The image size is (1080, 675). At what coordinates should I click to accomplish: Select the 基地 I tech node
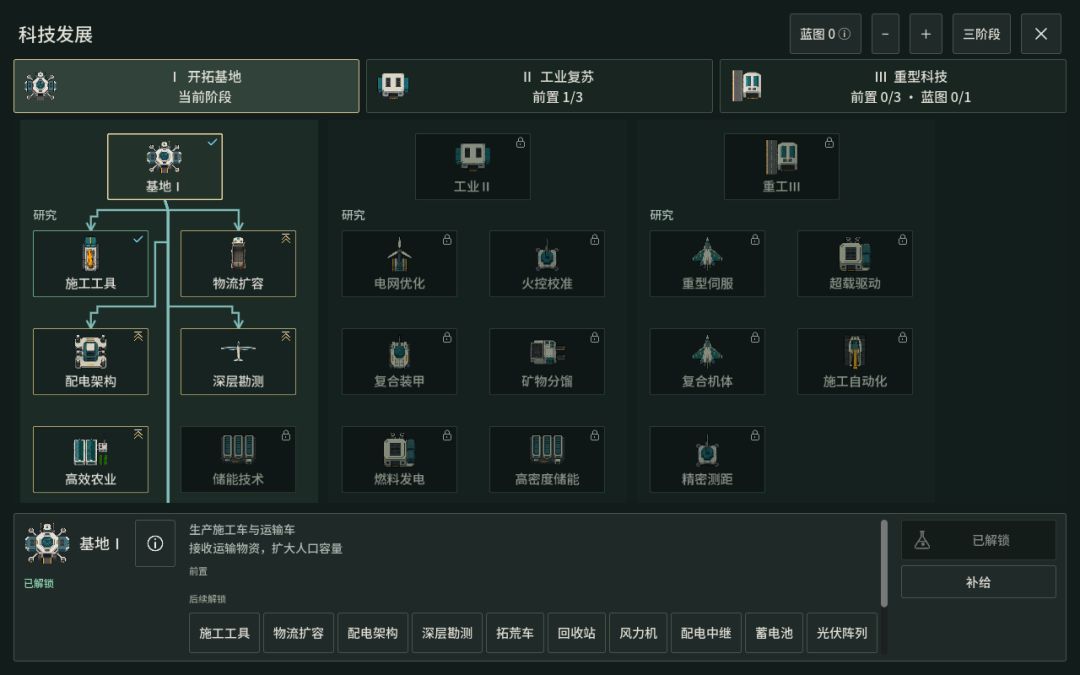coord(165,167)
